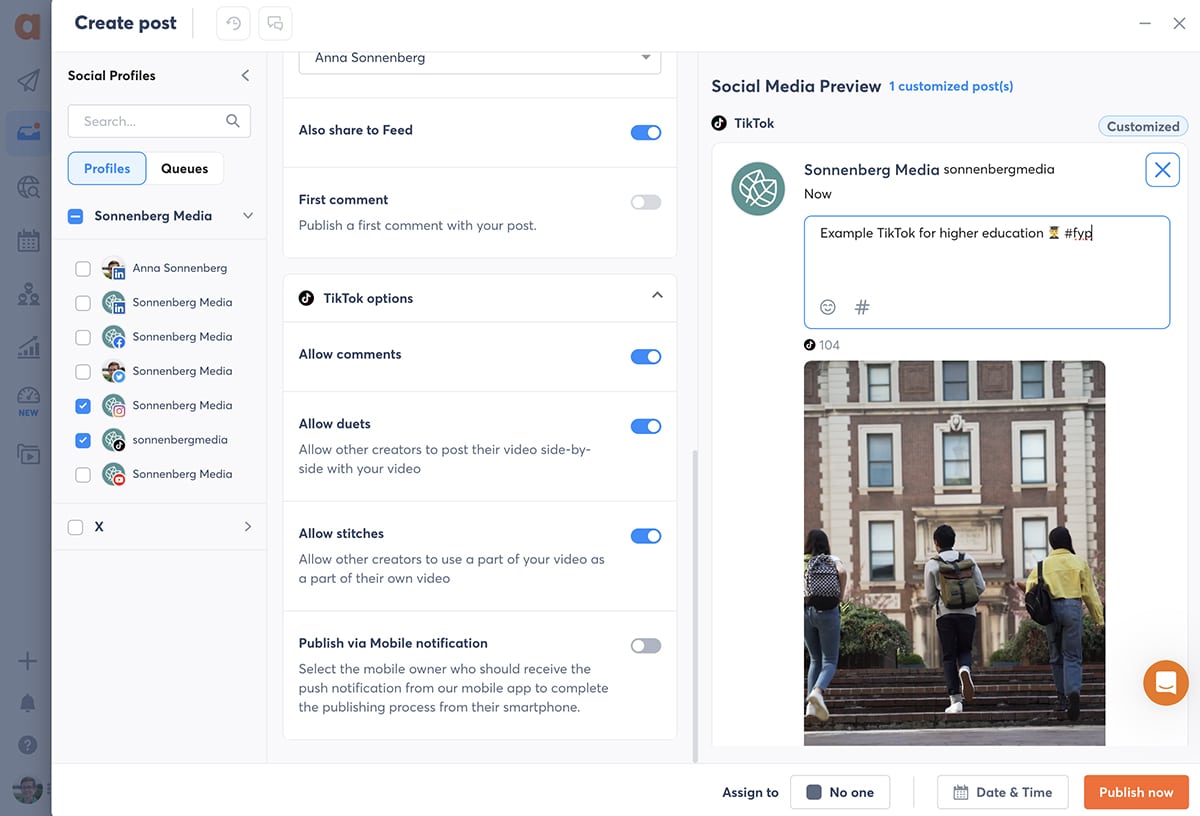The height and width of the screenshot is (816, 1200).
Task: Collapse the Social Profiles panel
Action: 245,76
